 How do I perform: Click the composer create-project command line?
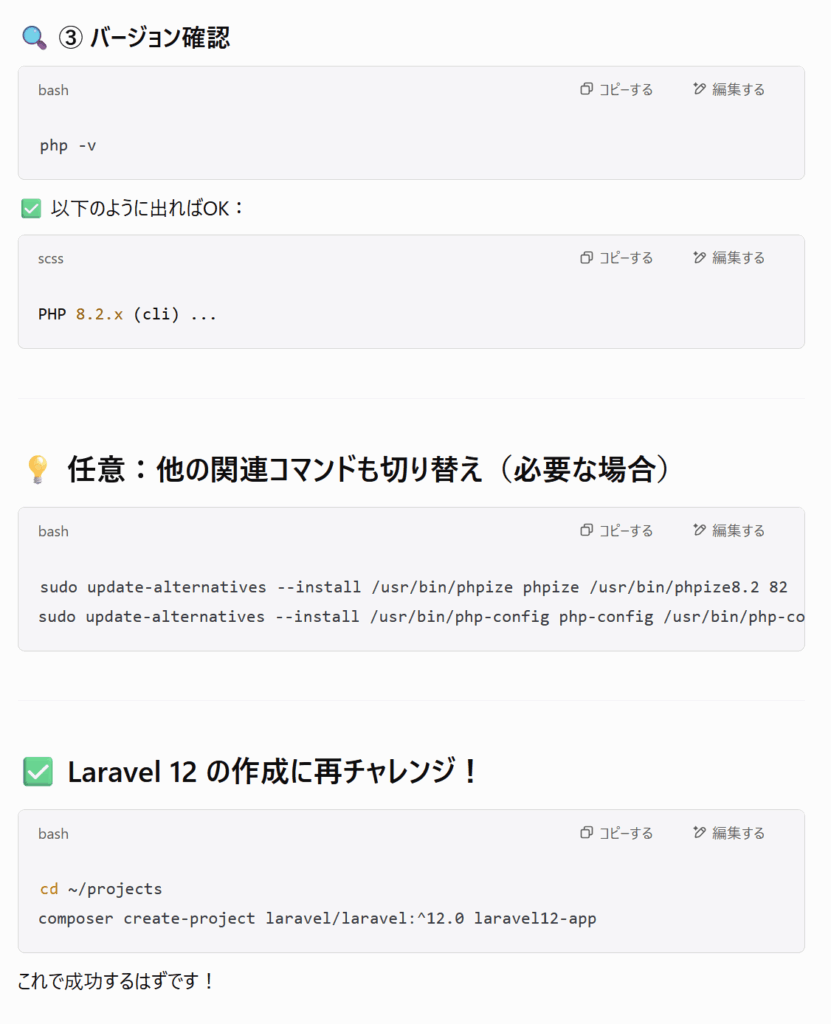coord(317,918)
